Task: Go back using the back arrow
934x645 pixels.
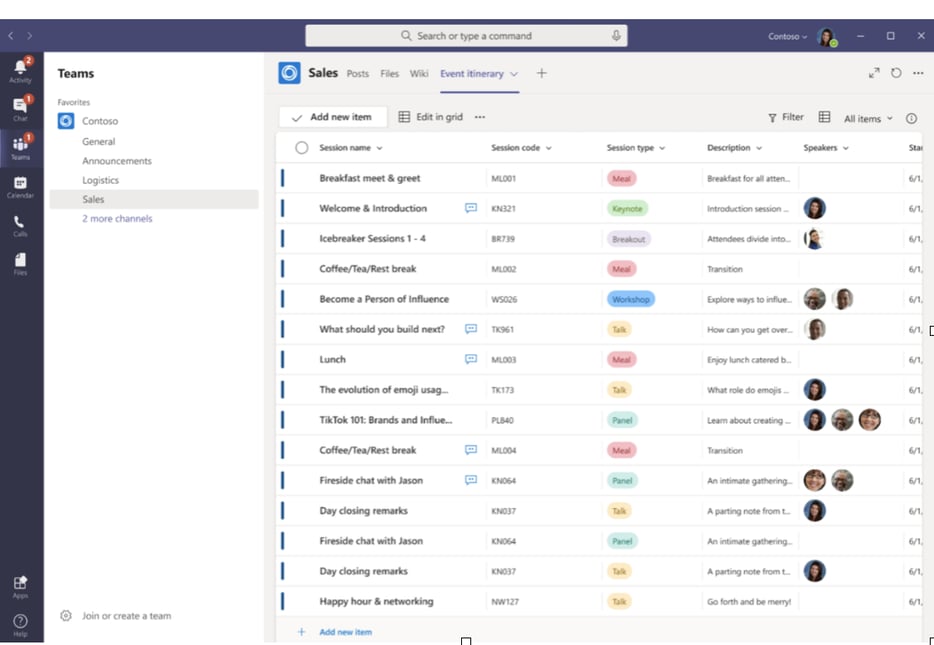Action: 11,36
